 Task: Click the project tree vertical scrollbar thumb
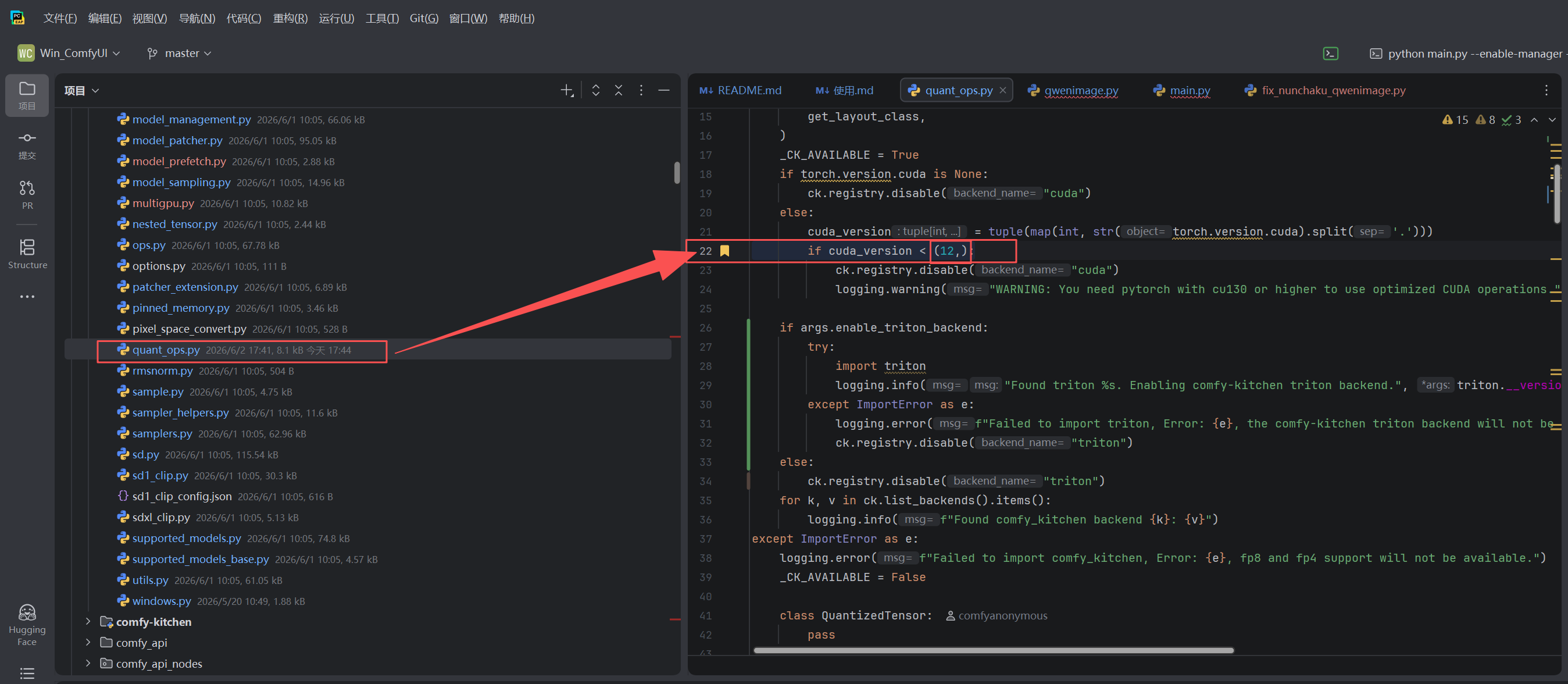pos(676,172)
